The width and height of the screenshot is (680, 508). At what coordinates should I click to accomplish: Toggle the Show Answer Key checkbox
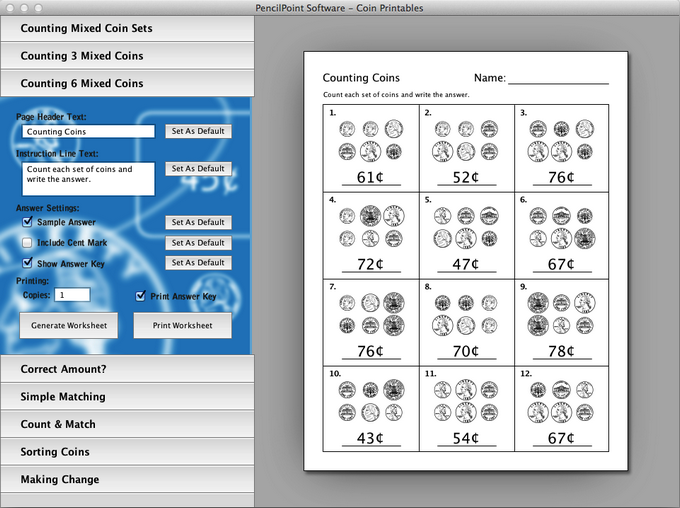(x=28, y=264)
